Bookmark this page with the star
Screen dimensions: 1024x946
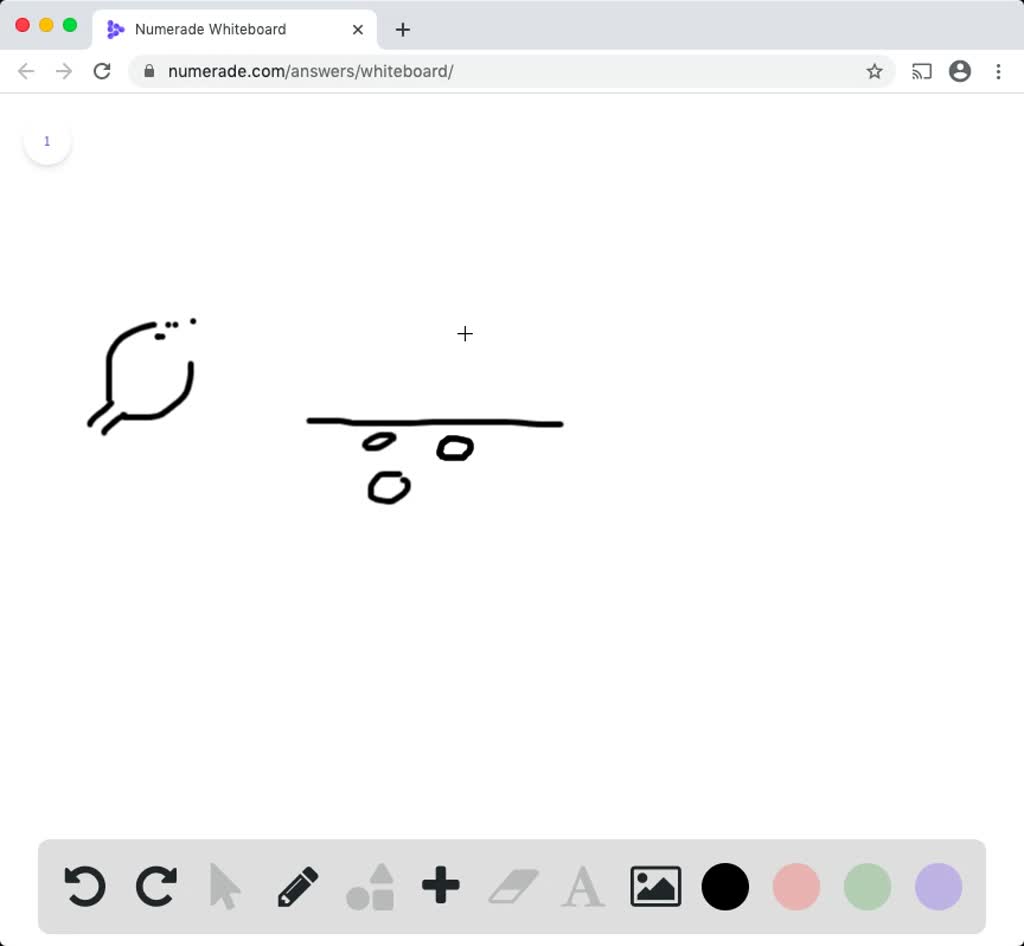point(874,71)
